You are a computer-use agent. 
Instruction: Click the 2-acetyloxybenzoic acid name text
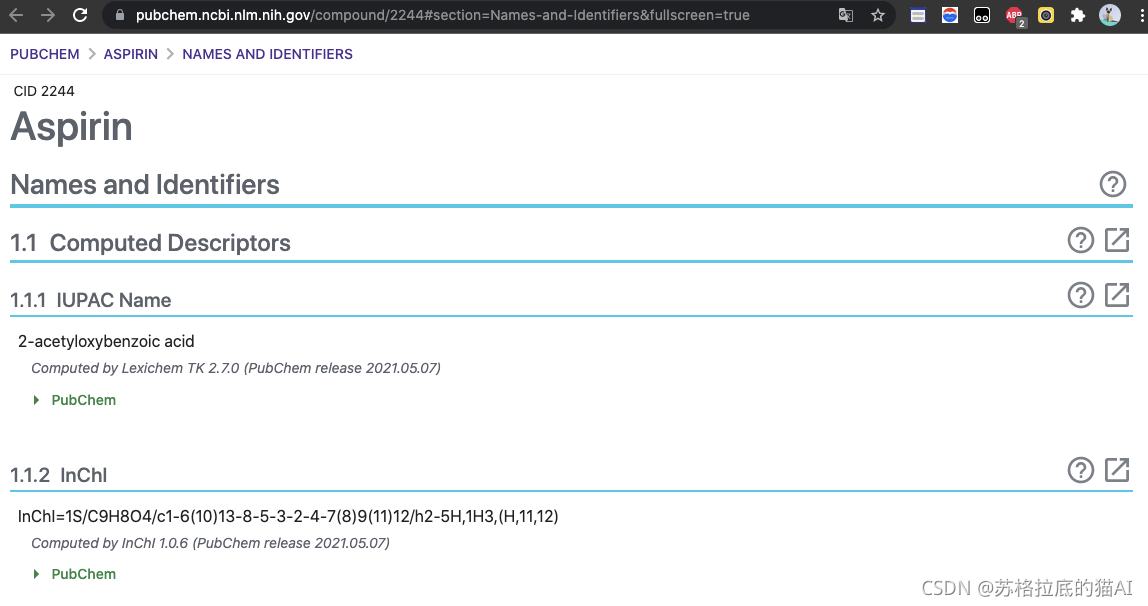tap(106, 342)
